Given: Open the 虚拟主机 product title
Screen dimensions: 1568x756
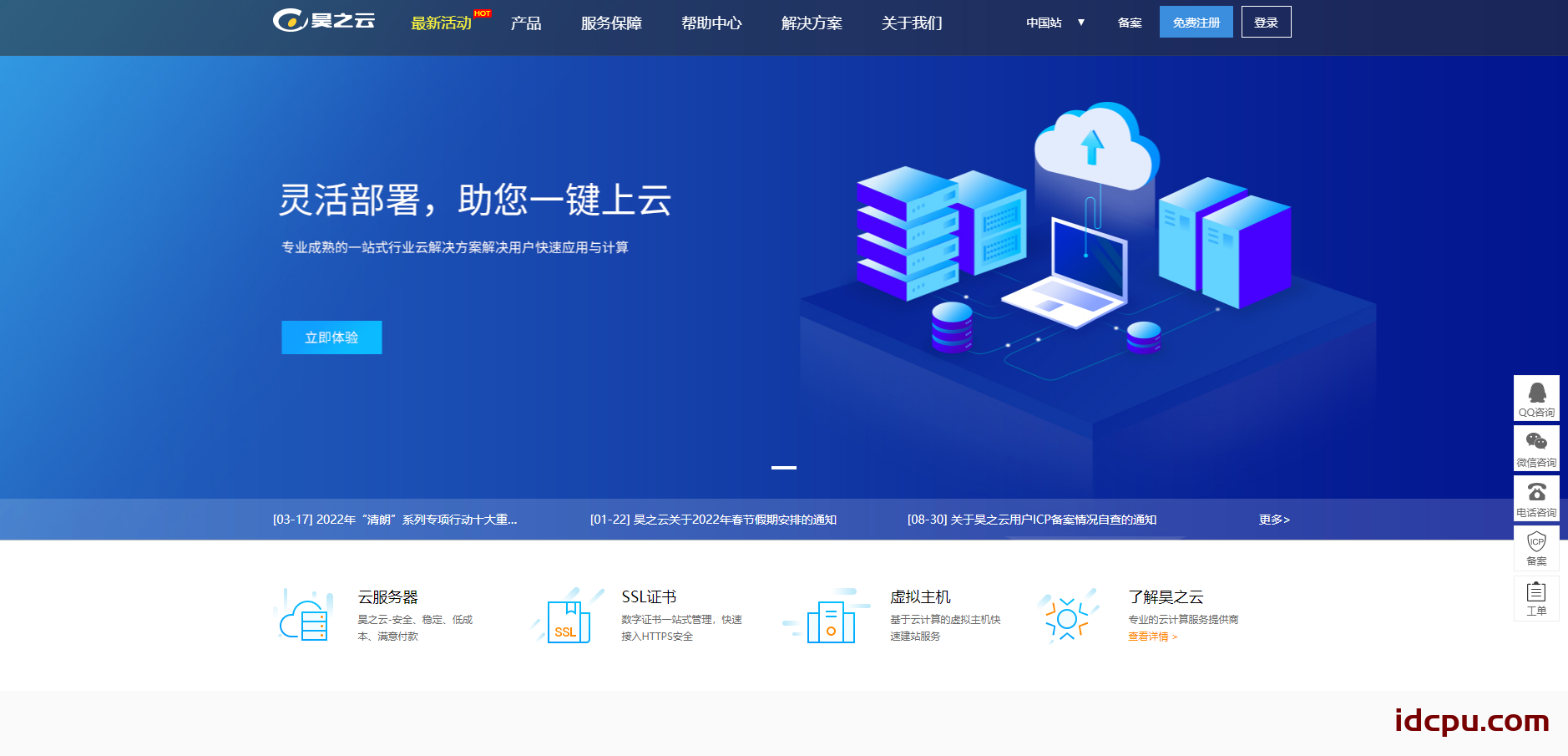Looking at the screenshot, I should click(x=920, y=597).
